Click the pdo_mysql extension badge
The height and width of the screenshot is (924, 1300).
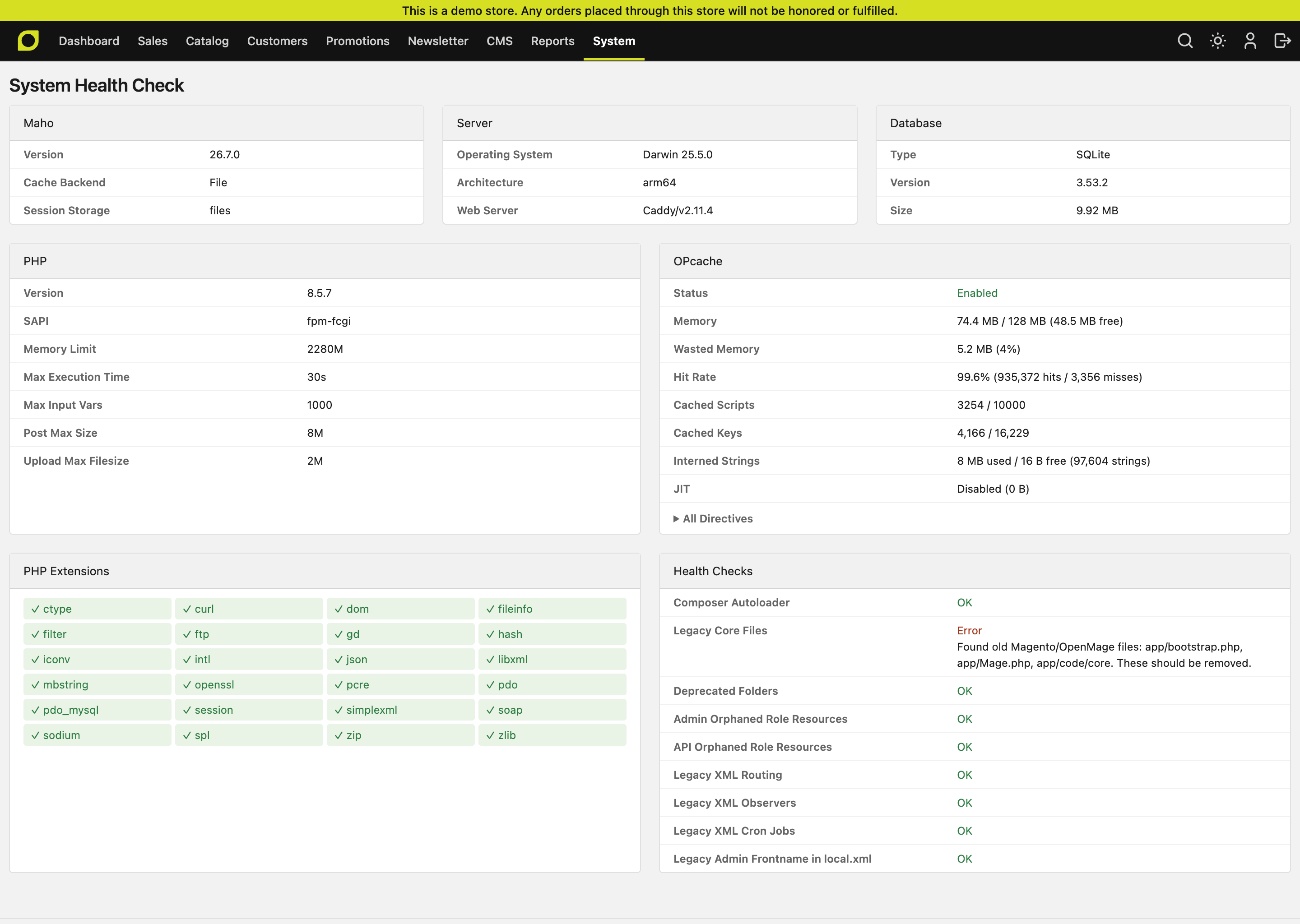[x=97, y=710]
